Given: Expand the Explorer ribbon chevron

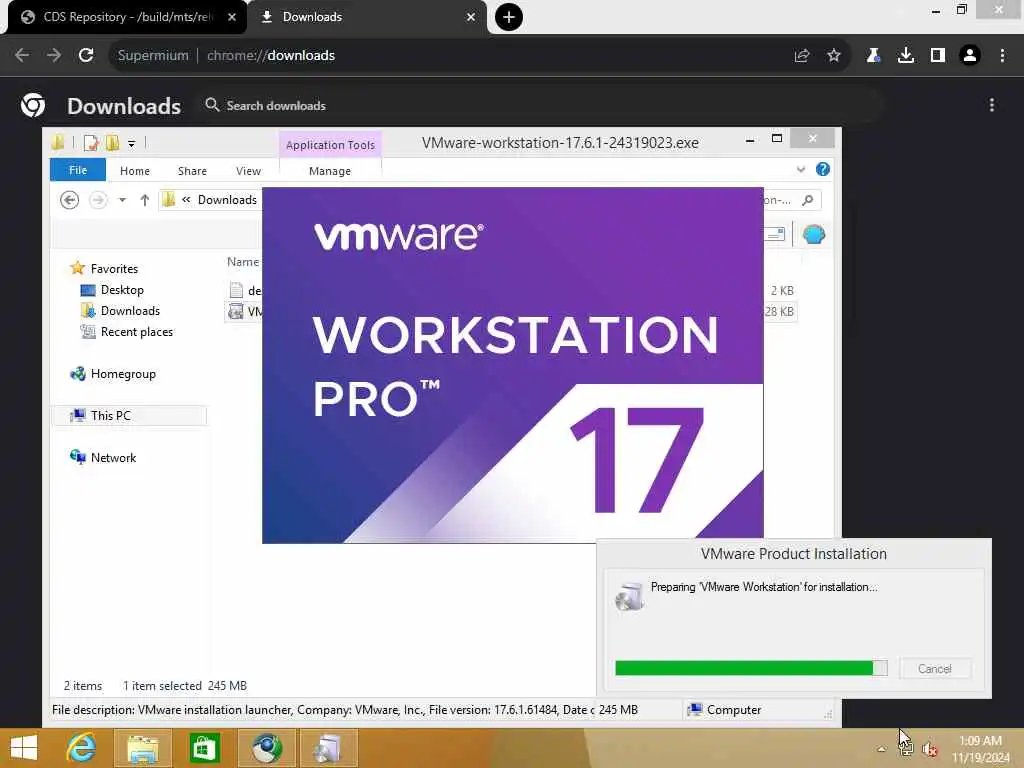Looking at the screenshot, I should tap(801, 170).
